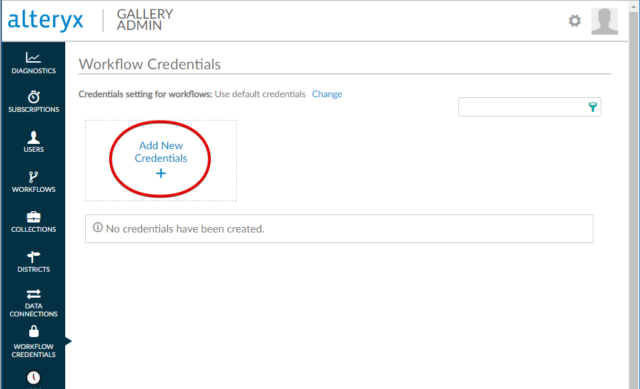Open the settings gear icon
Viewport: 640px width, 389px height.
(575, 21)
